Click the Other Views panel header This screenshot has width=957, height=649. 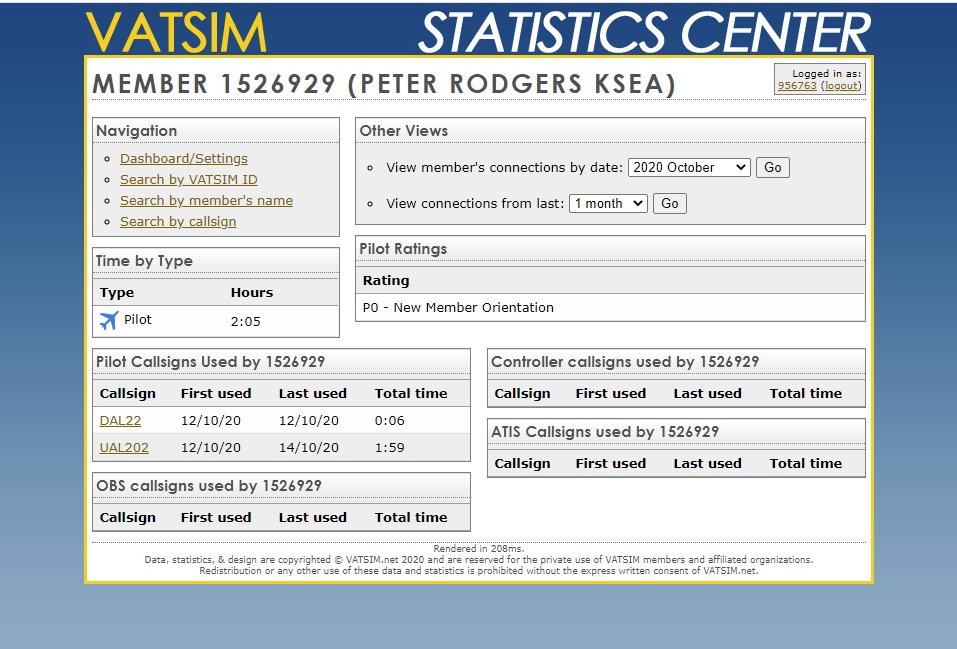pyautogui.click(x=404, y=131)
